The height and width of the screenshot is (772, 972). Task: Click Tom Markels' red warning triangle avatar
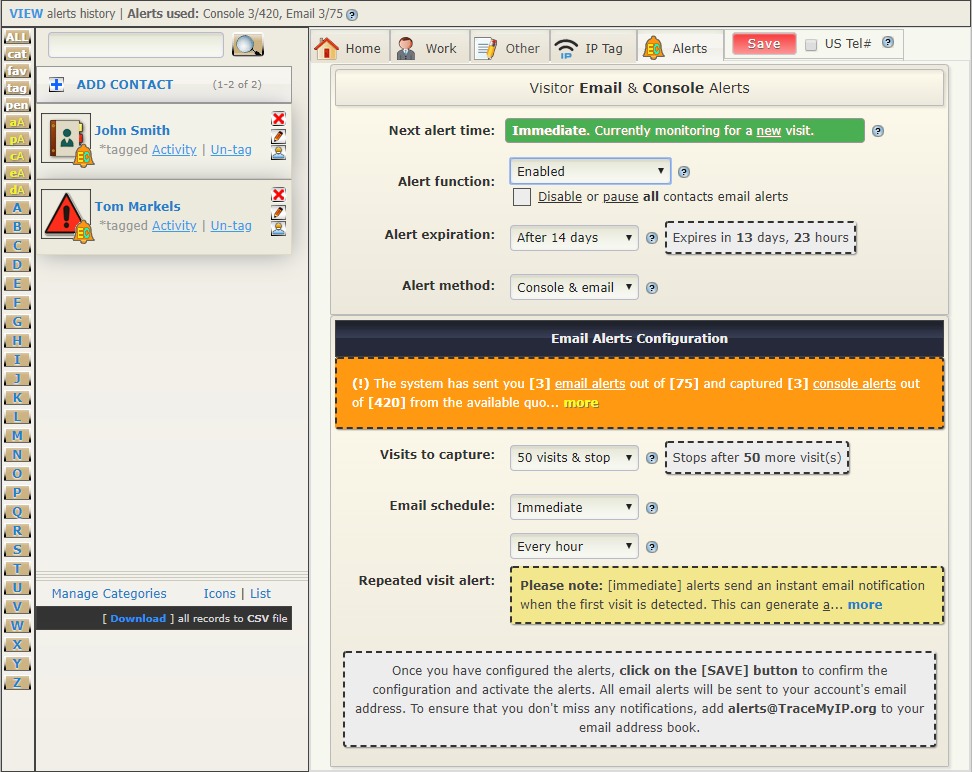click(66, 214)
